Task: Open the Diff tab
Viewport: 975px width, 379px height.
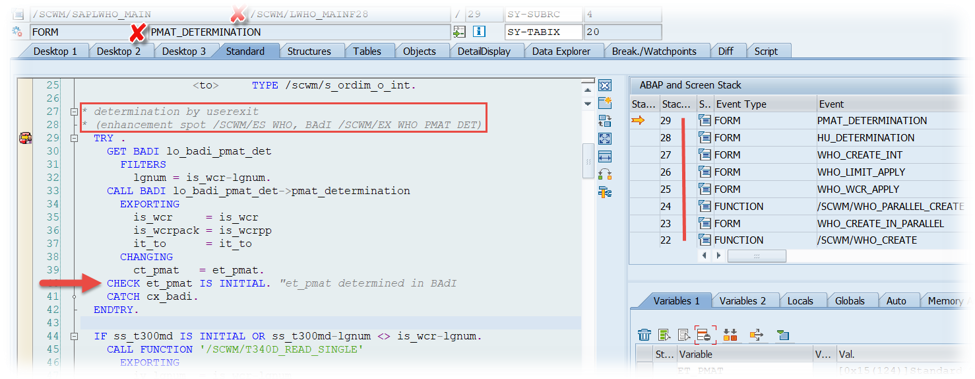Action: [x=726, y=52]
